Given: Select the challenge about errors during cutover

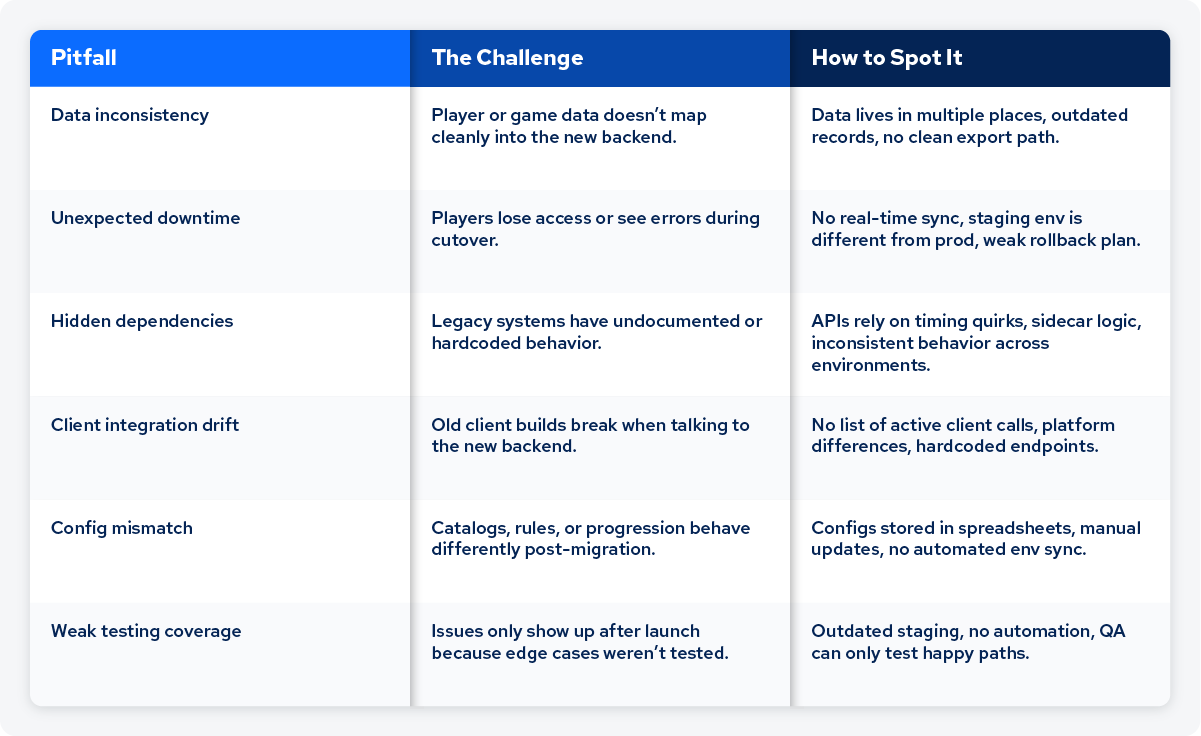Looking at the screenshot, I should point(595,229).
